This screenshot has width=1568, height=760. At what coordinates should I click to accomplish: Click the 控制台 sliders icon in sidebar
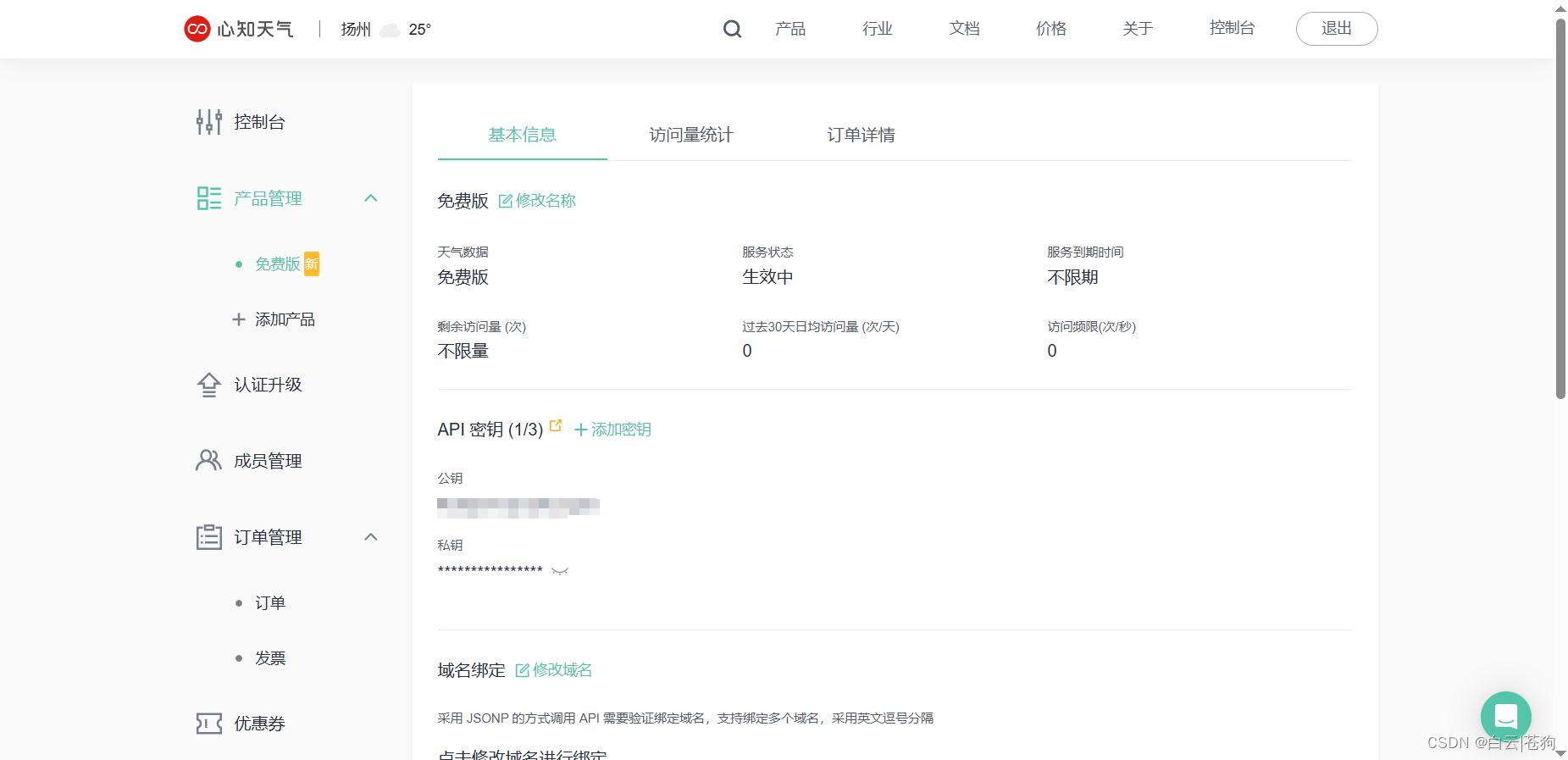click(209, 122)
